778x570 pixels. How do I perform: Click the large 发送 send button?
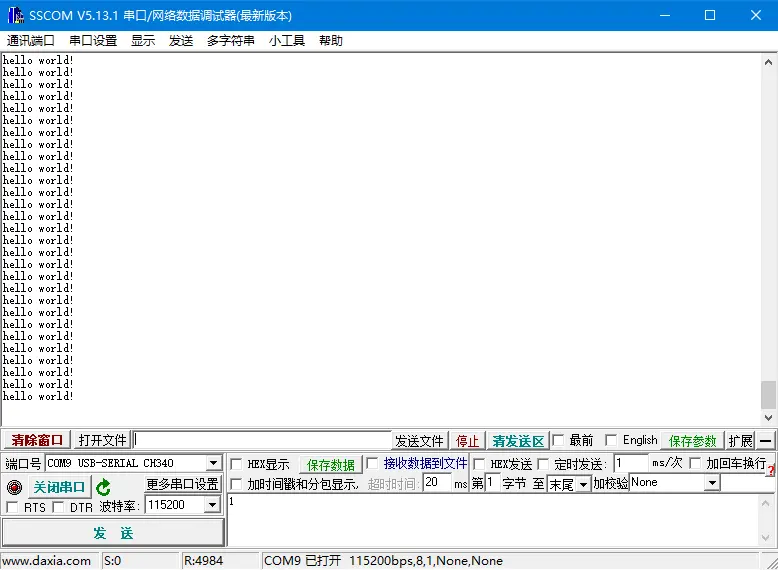pos(113,533)
